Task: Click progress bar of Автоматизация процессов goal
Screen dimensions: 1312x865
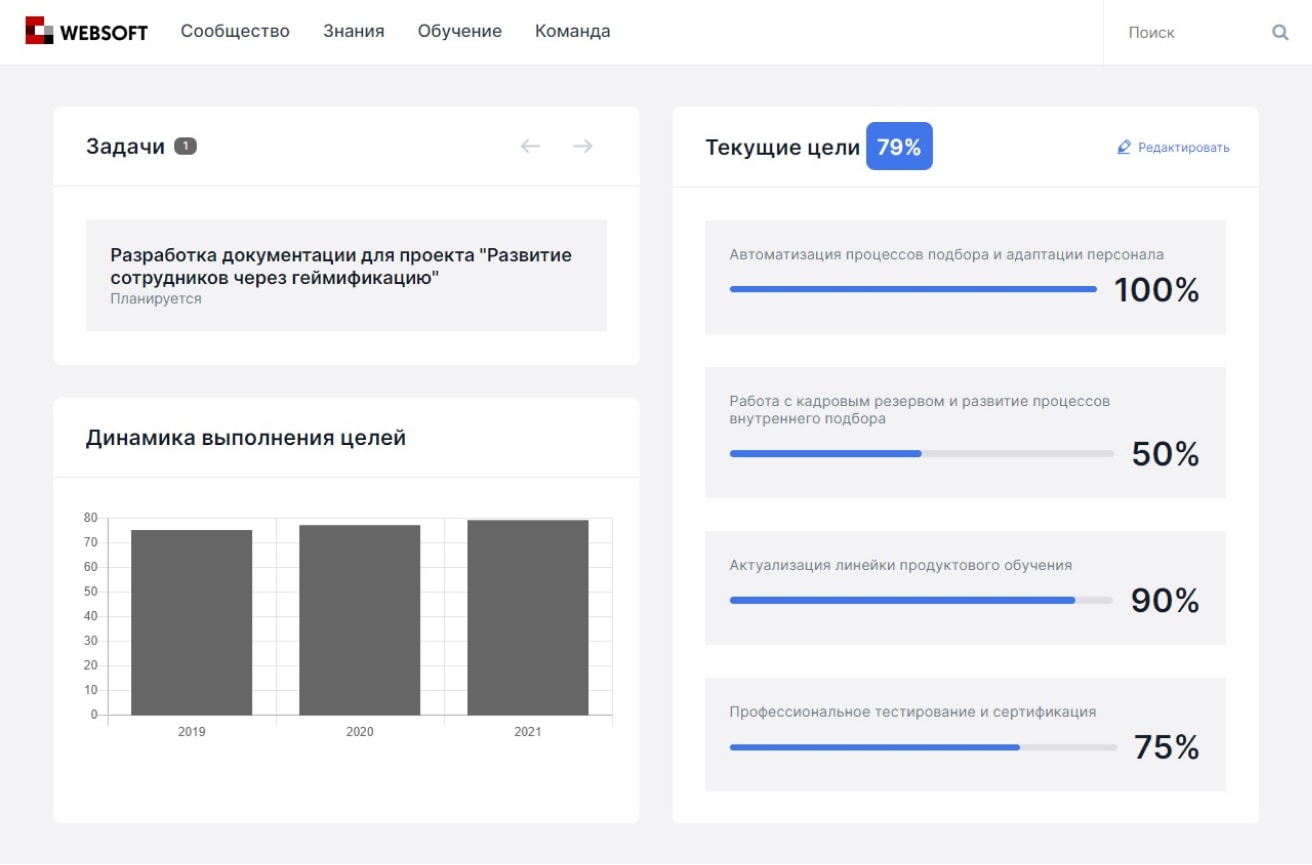Action: [913, 289]
